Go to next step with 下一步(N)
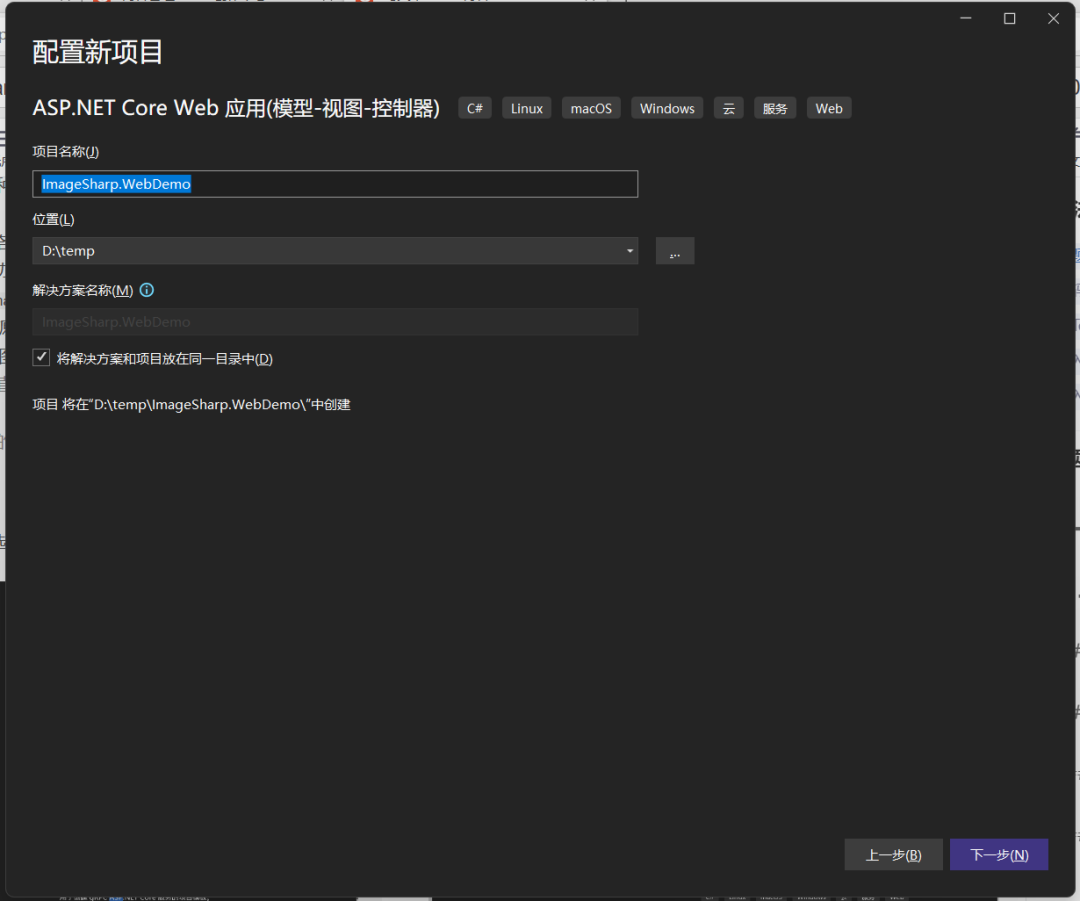This screenshot has height=901, width=1080. click(x=999, y=854)
